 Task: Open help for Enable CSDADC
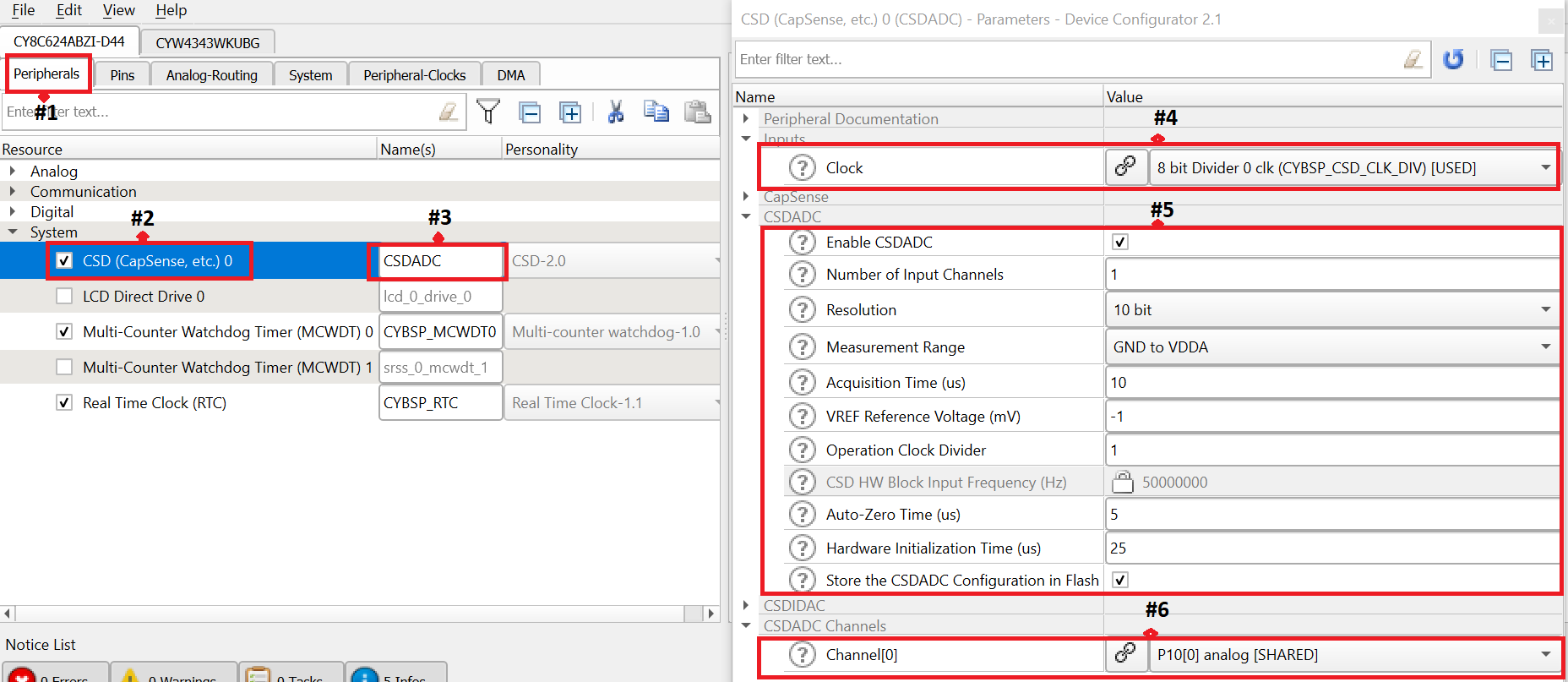click(x=802, y=242)
